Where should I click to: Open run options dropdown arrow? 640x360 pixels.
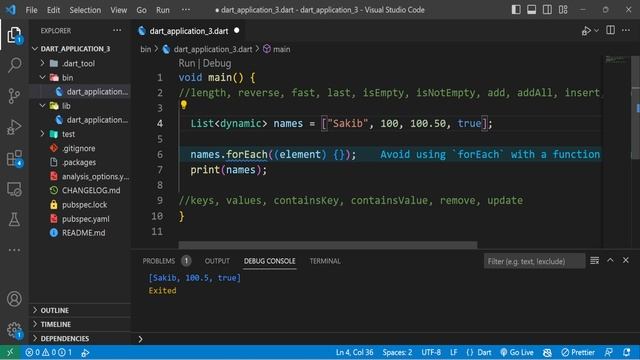point(596,31)
